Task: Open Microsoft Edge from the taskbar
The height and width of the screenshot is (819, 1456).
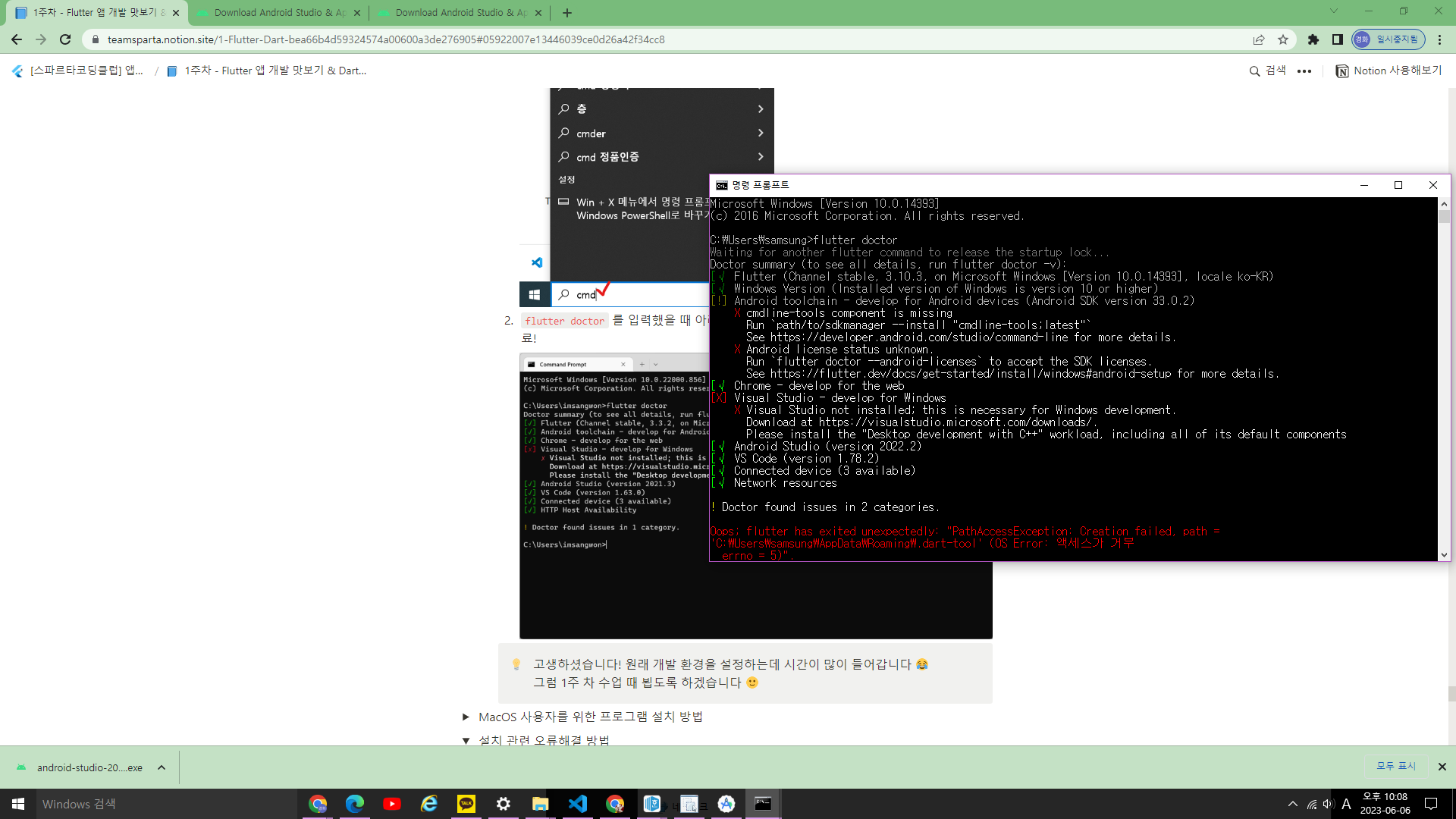Action: pyautogui.click(x=355, y=804)
